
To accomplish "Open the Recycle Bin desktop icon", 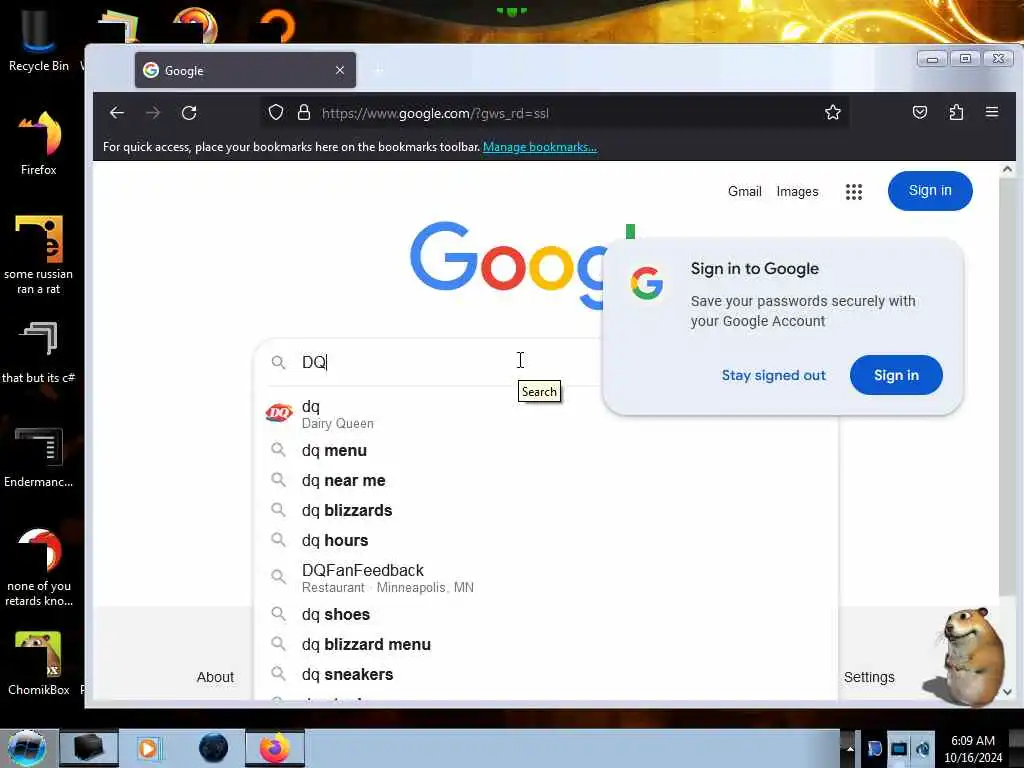I will [x=38, y=42].
